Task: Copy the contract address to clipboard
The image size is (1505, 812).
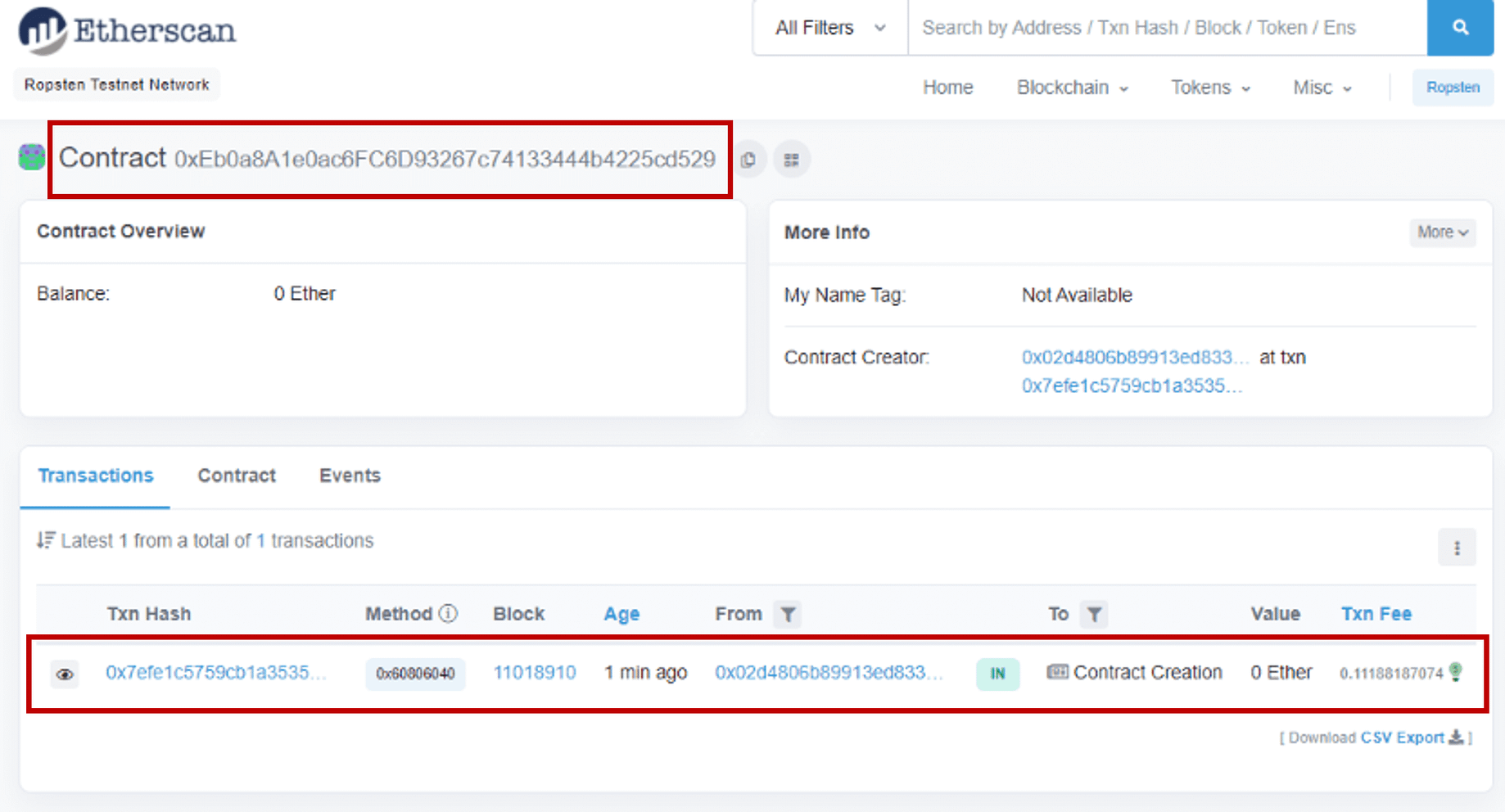Action: (748, 160)
